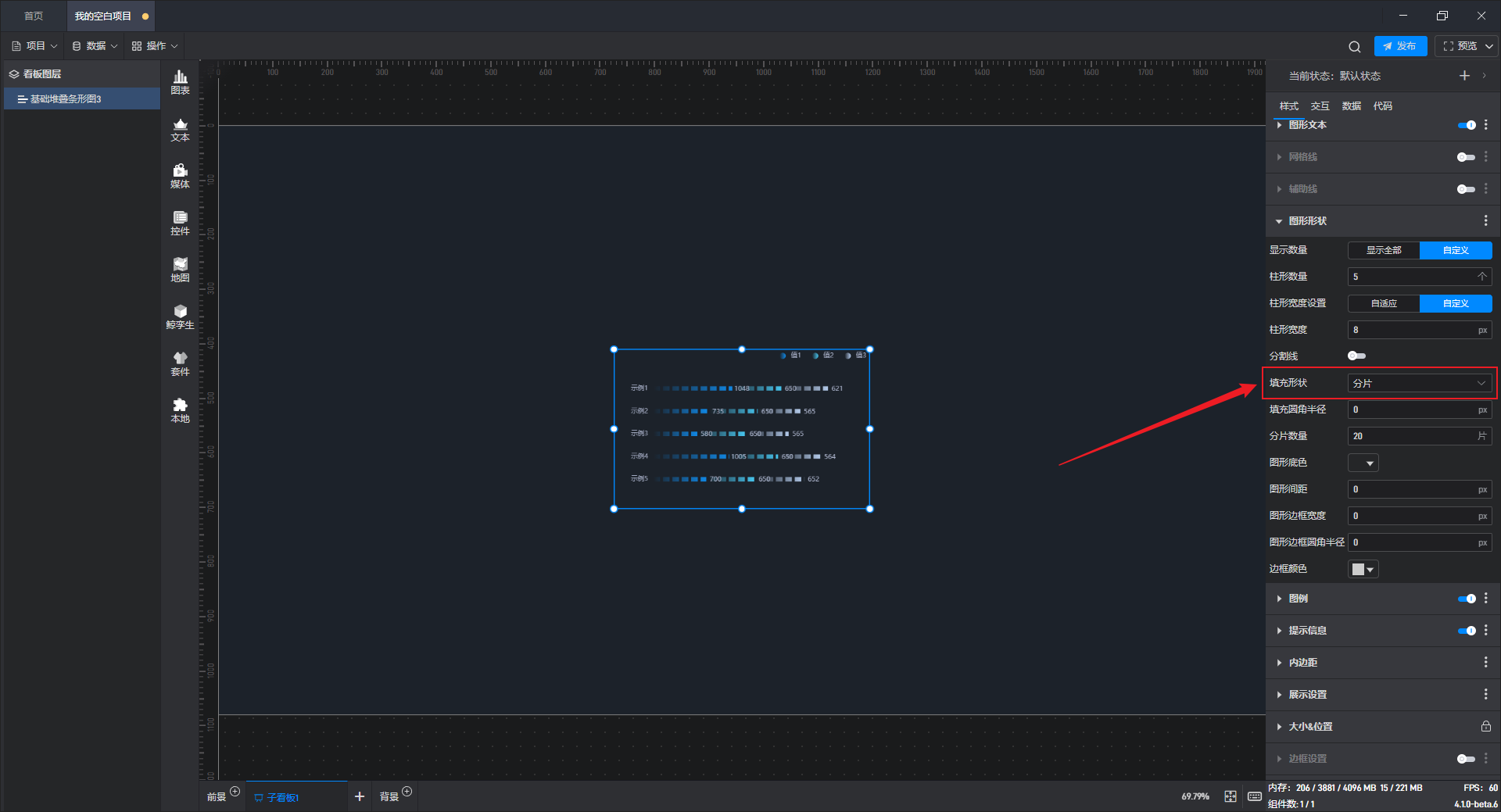Open 提示信息 more options menu
Viewport: 1501px width, 812px height.
(x=1486, y=631)
